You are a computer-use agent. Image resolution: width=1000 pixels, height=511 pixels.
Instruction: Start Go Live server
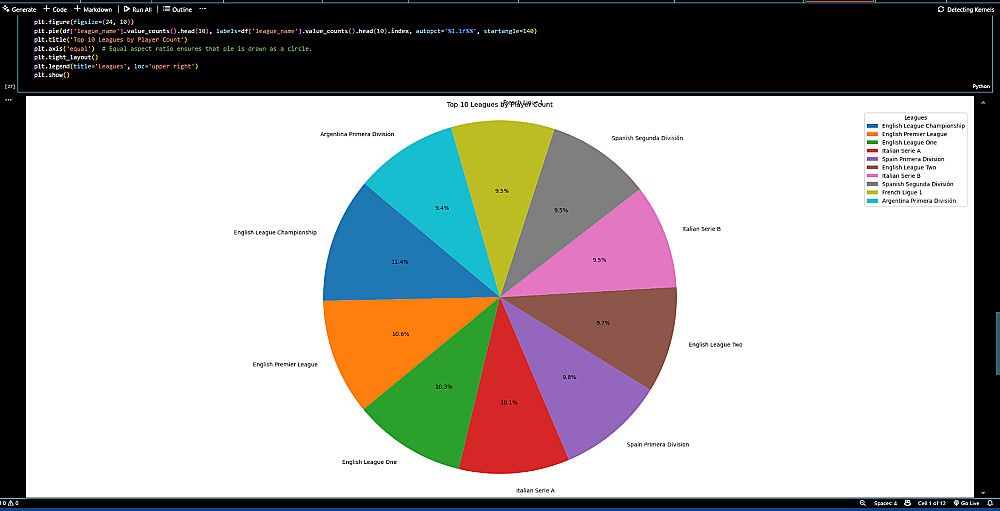pos(966,503)
